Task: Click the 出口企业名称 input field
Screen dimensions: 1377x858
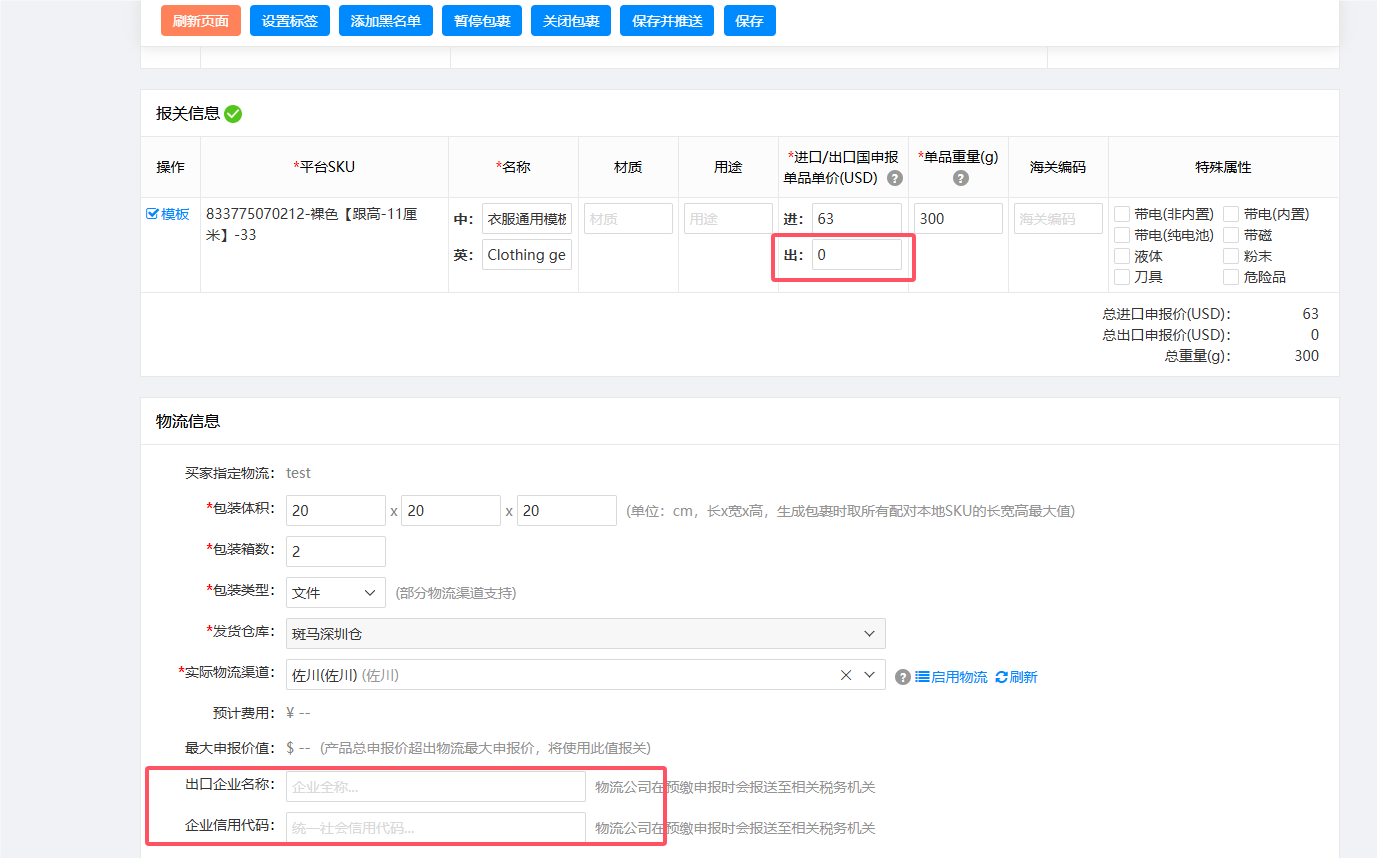Action: (435, 787)
